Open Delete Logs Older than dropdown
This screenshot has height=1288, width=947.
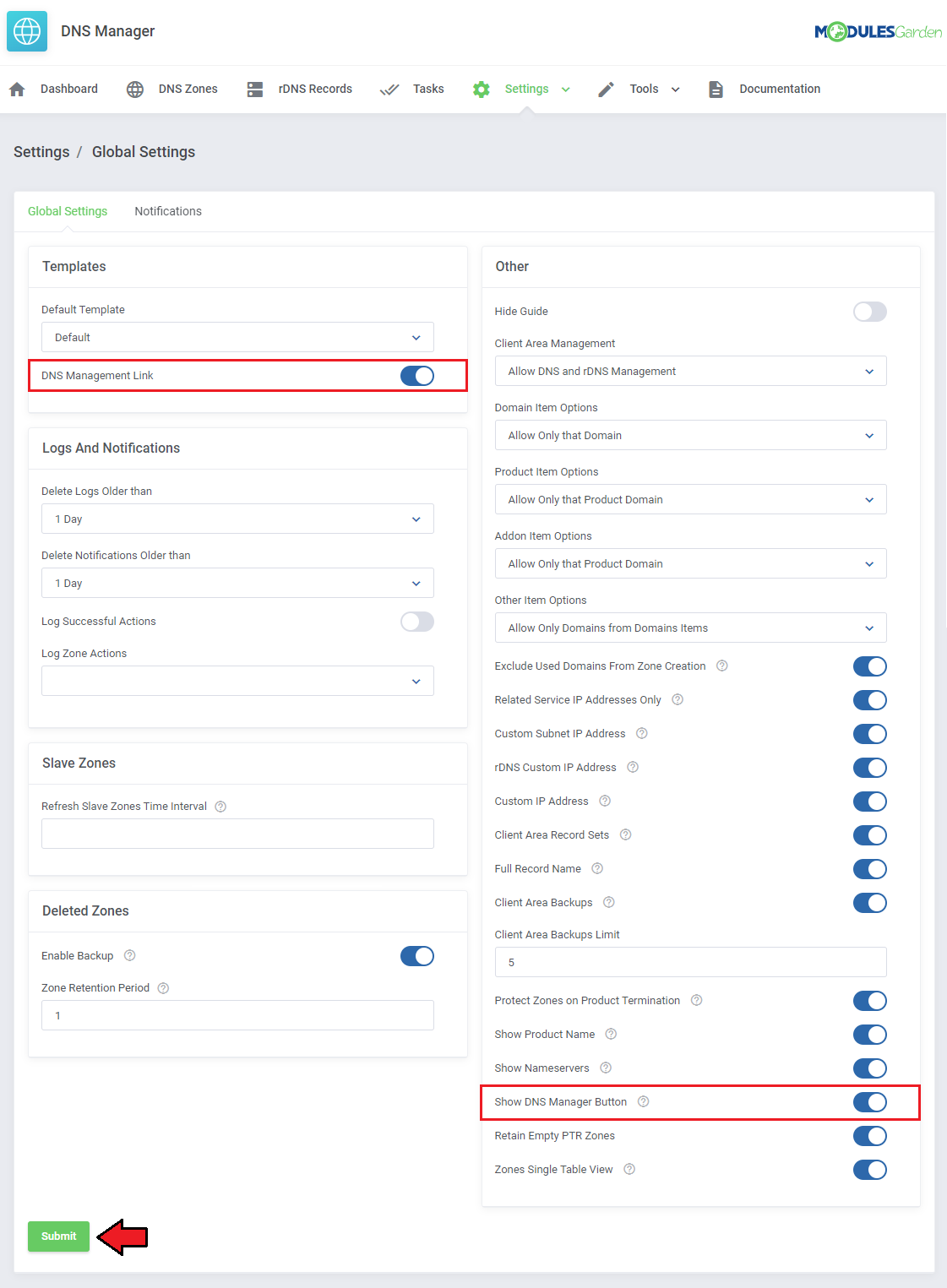coord(237,519)
